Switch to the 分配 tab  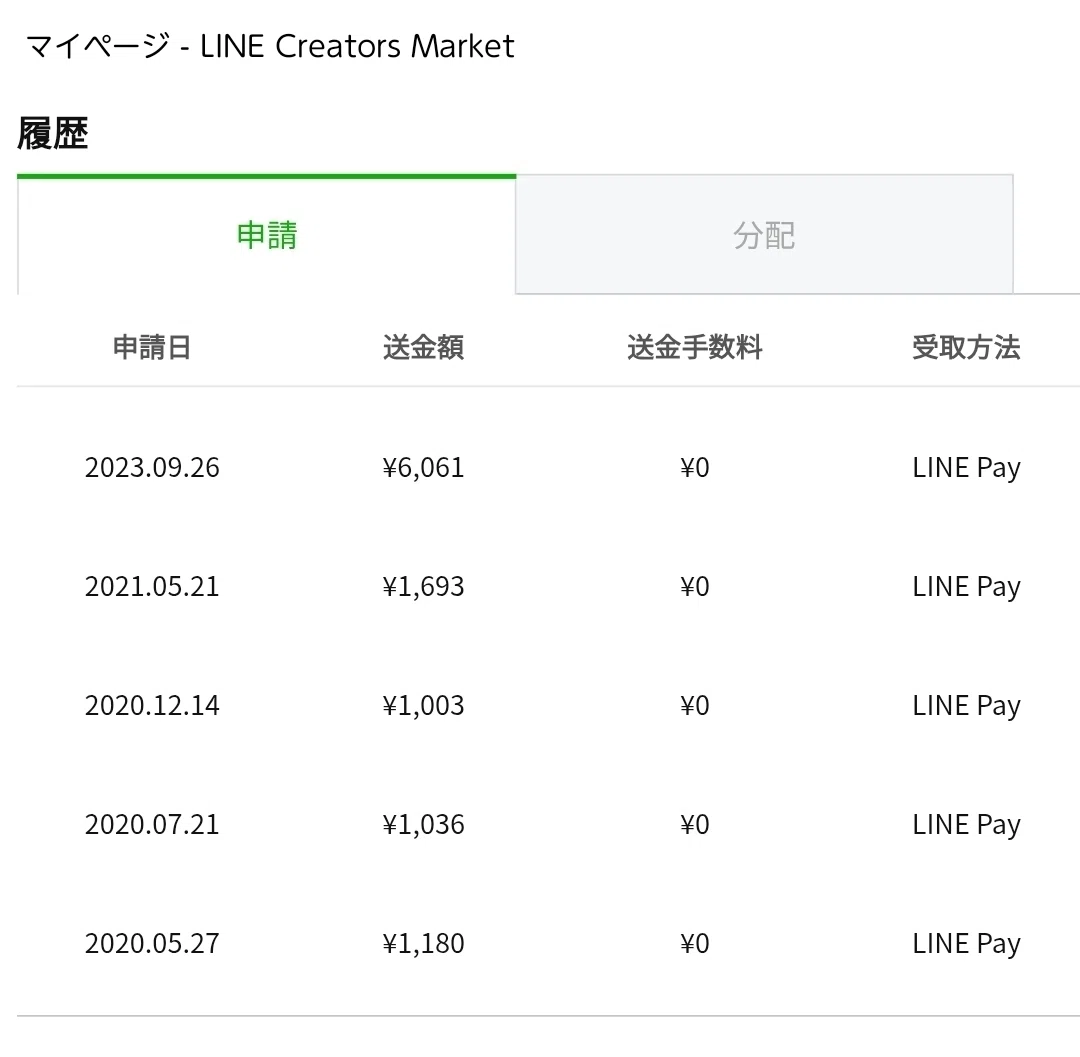[x=764, y=235]
